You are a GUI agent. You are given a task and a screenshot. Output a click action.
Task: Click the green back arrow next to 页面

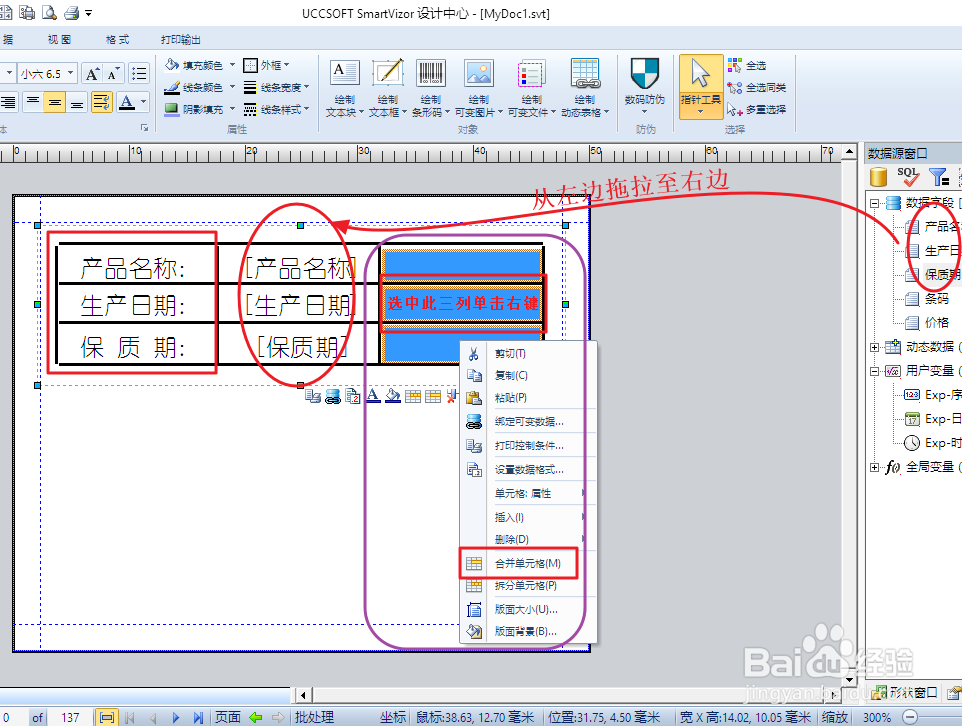255,717
